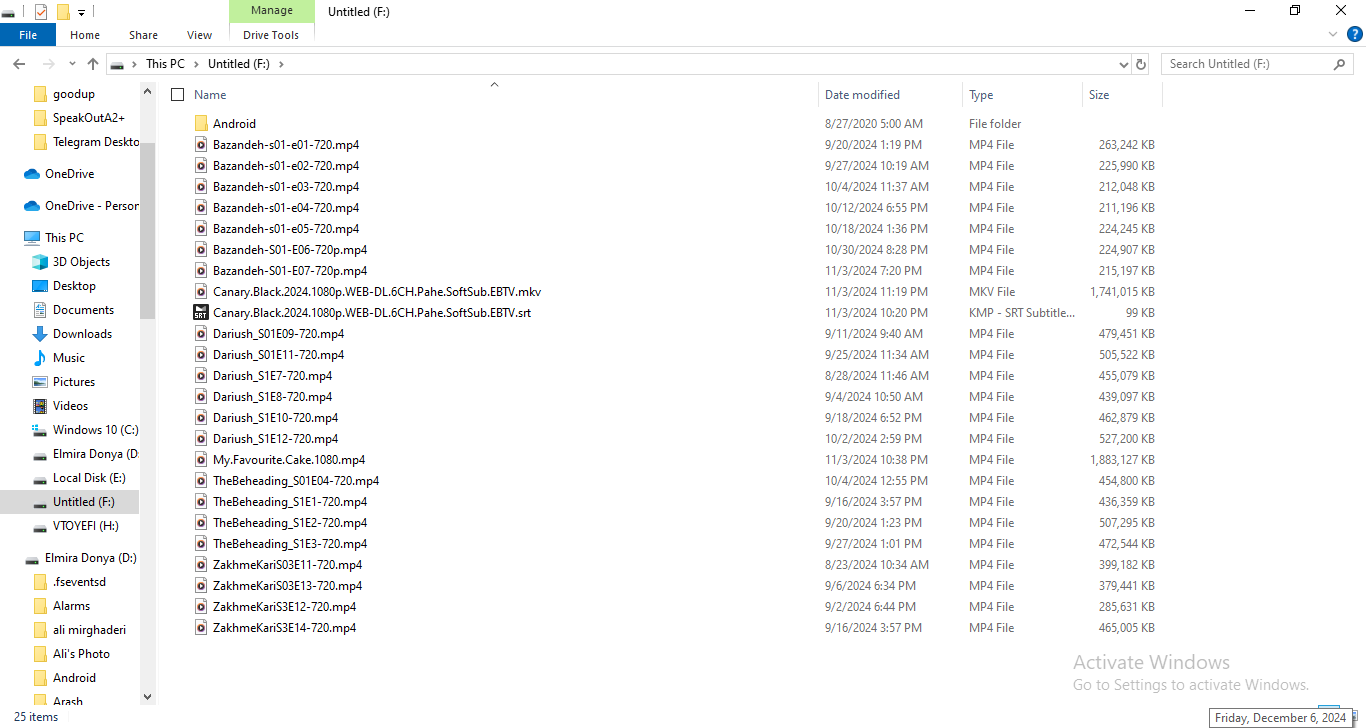The height and width of the screenshot is (728, 1366).
Task: Open the address bar history dropdown
Action: pos(1123,64)
